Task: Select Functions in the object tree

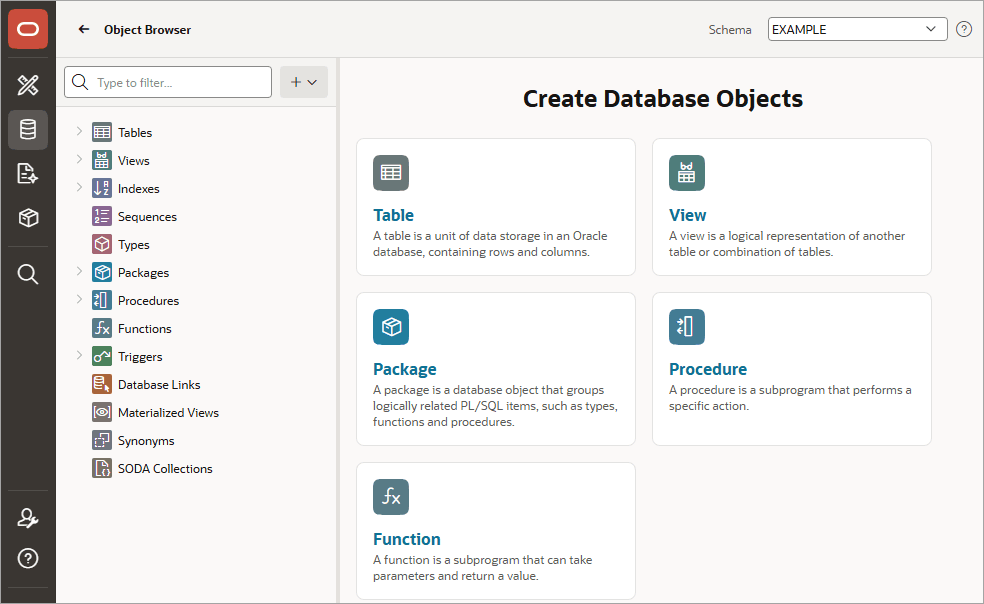Action: coord(144,328)
